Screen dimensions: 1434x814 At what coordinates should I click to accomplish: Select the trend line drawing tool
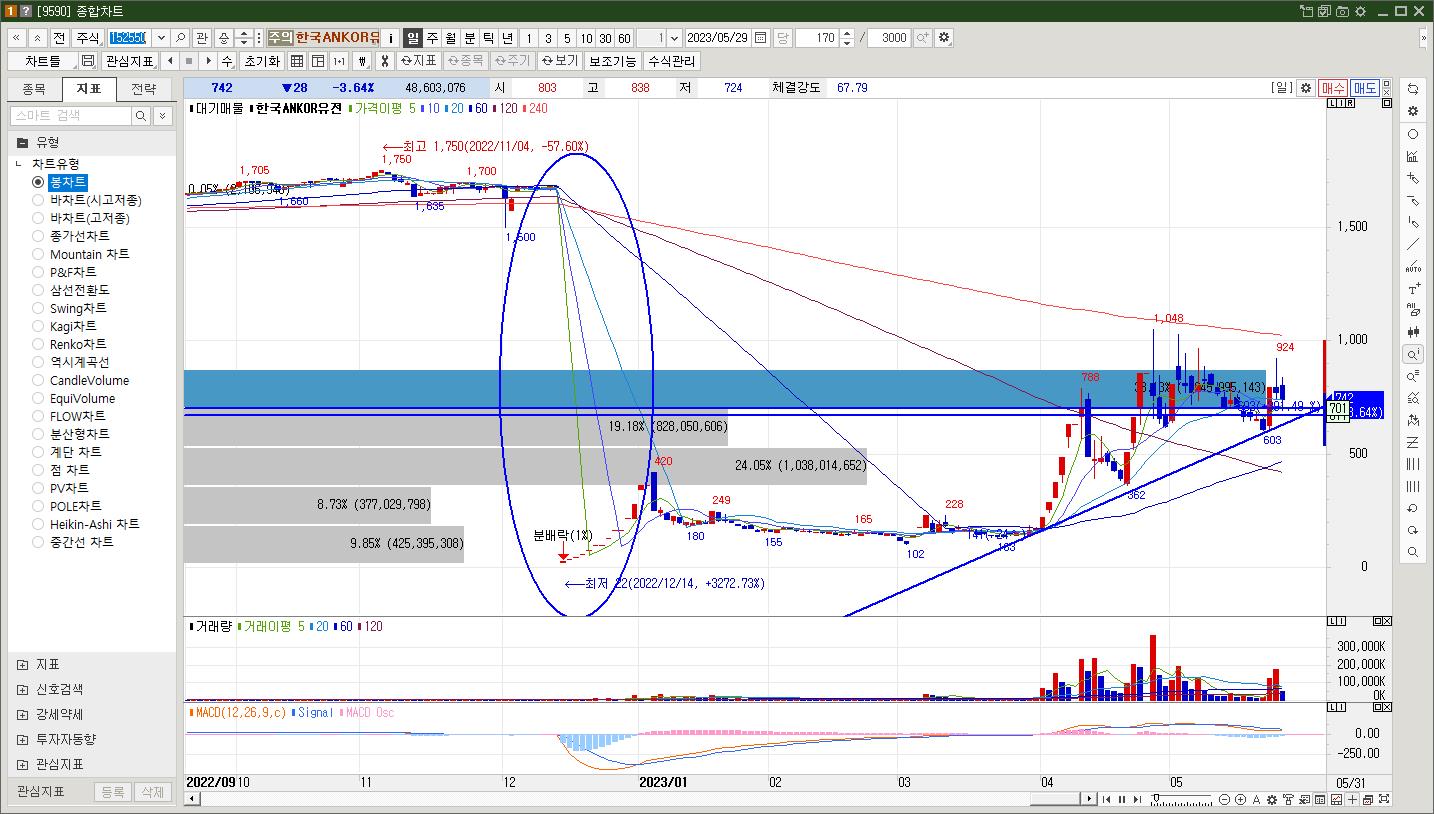pos(1412,245)
